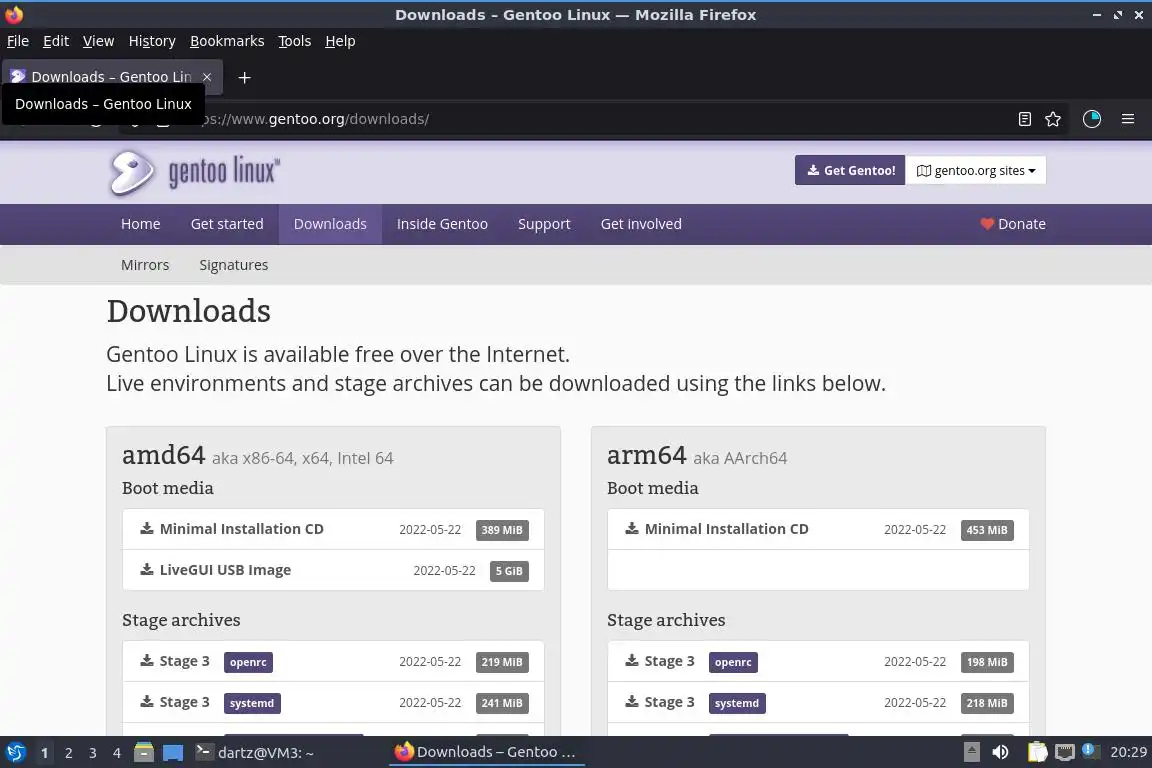Click the Downloads – Gentoo taskbar entry
The image size is (1152, 768).
486,752
